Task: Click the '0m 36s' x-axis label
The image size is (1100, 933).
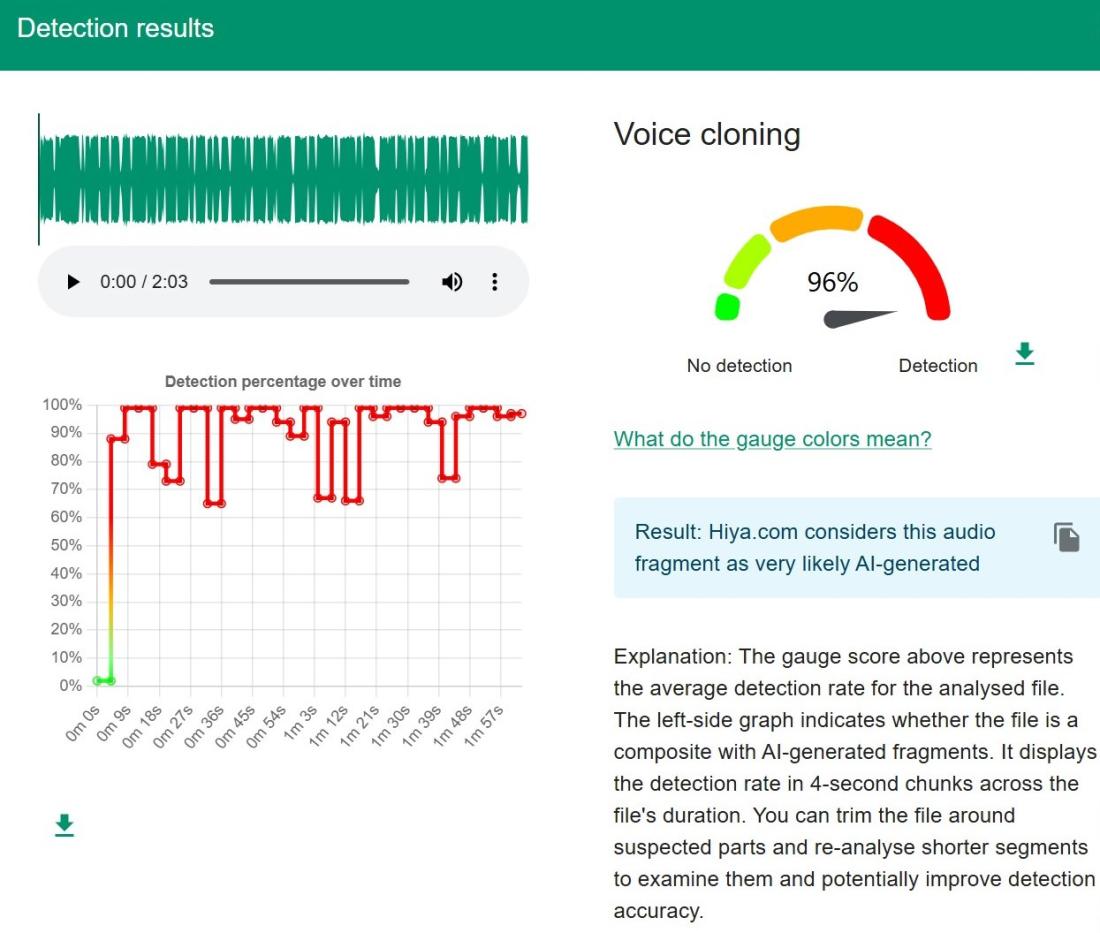Action: 205,727
